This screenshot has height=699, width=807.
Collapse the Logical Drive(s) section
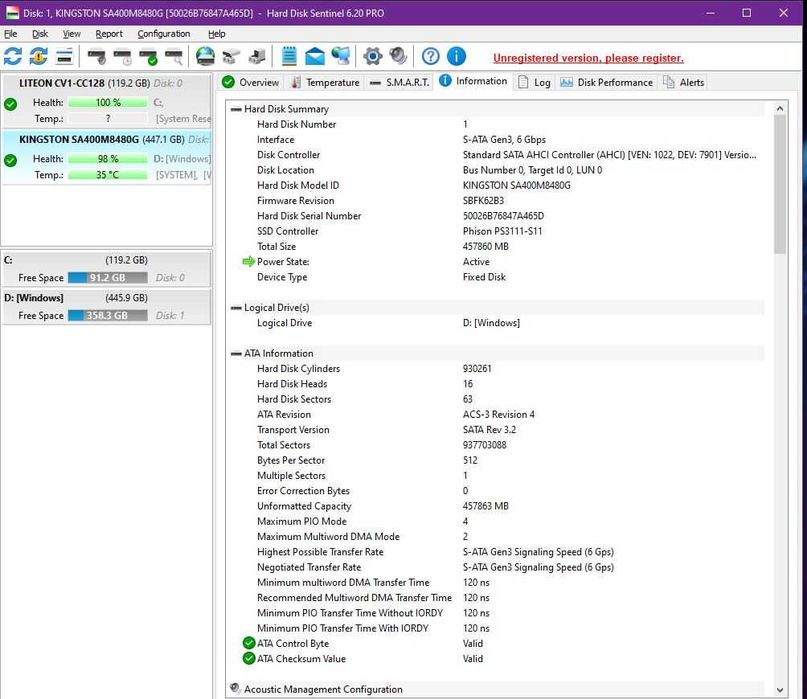236,308
